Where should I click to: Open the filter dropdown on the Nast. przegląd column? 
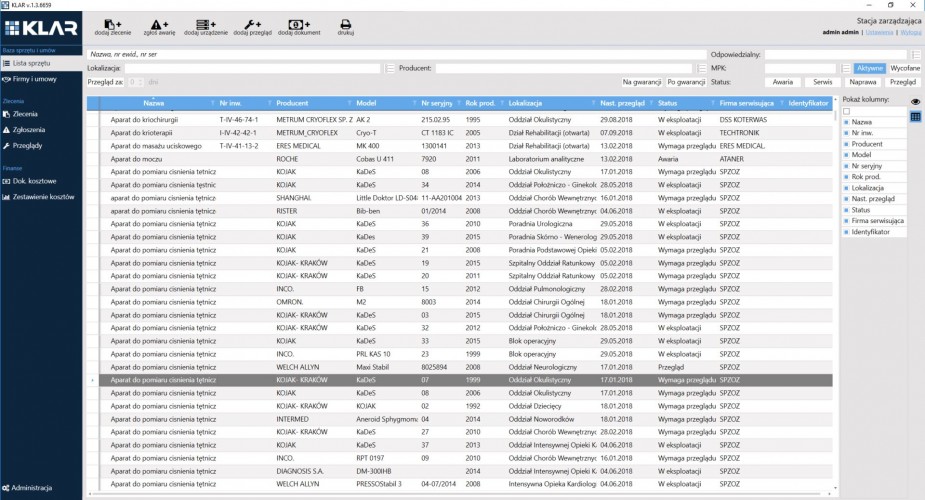pos(651,104)
